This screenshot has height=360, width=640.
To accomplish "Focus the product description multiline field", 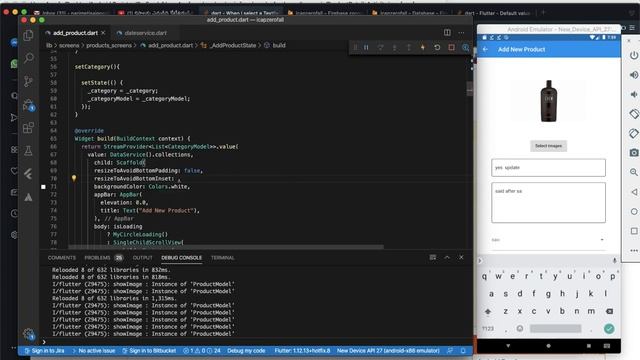I will (x=548, y=202).
